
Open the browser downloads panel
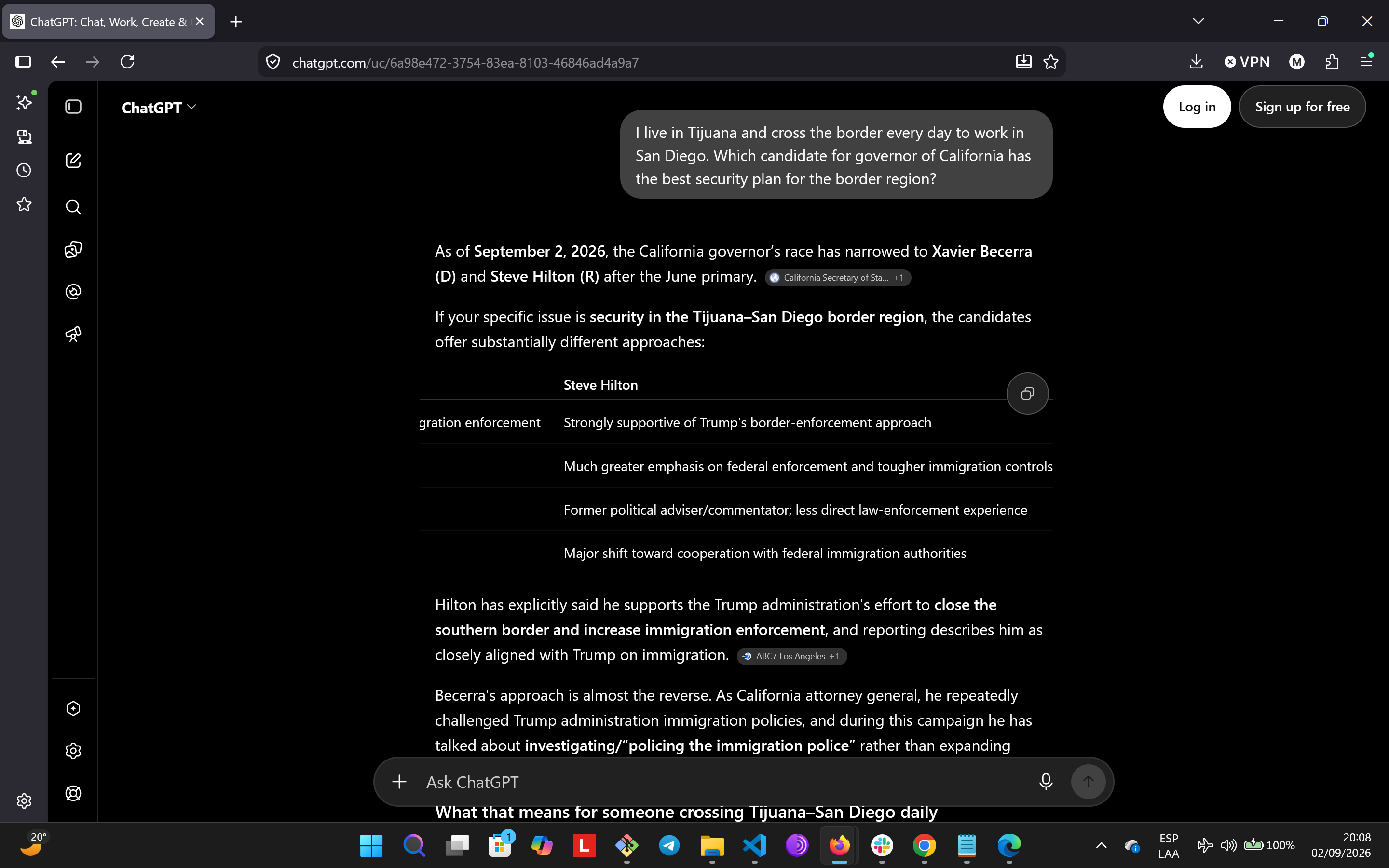coord(1196,62)
